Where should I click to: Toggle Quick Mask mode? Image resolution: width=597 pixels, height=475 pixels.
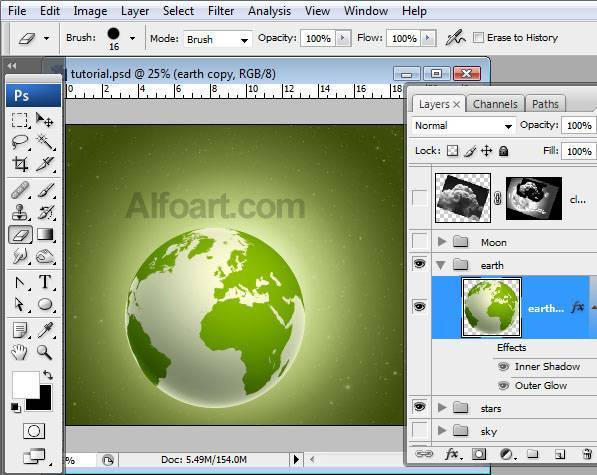(x=34, y=431)
